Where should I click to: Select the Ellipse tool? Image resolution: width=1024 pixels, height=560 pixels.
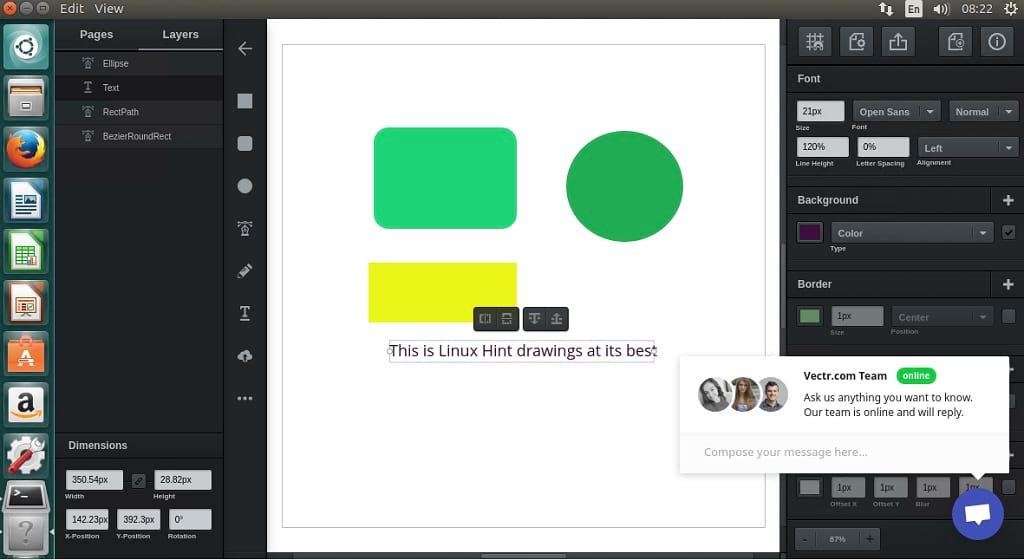(x=245, y=186)
